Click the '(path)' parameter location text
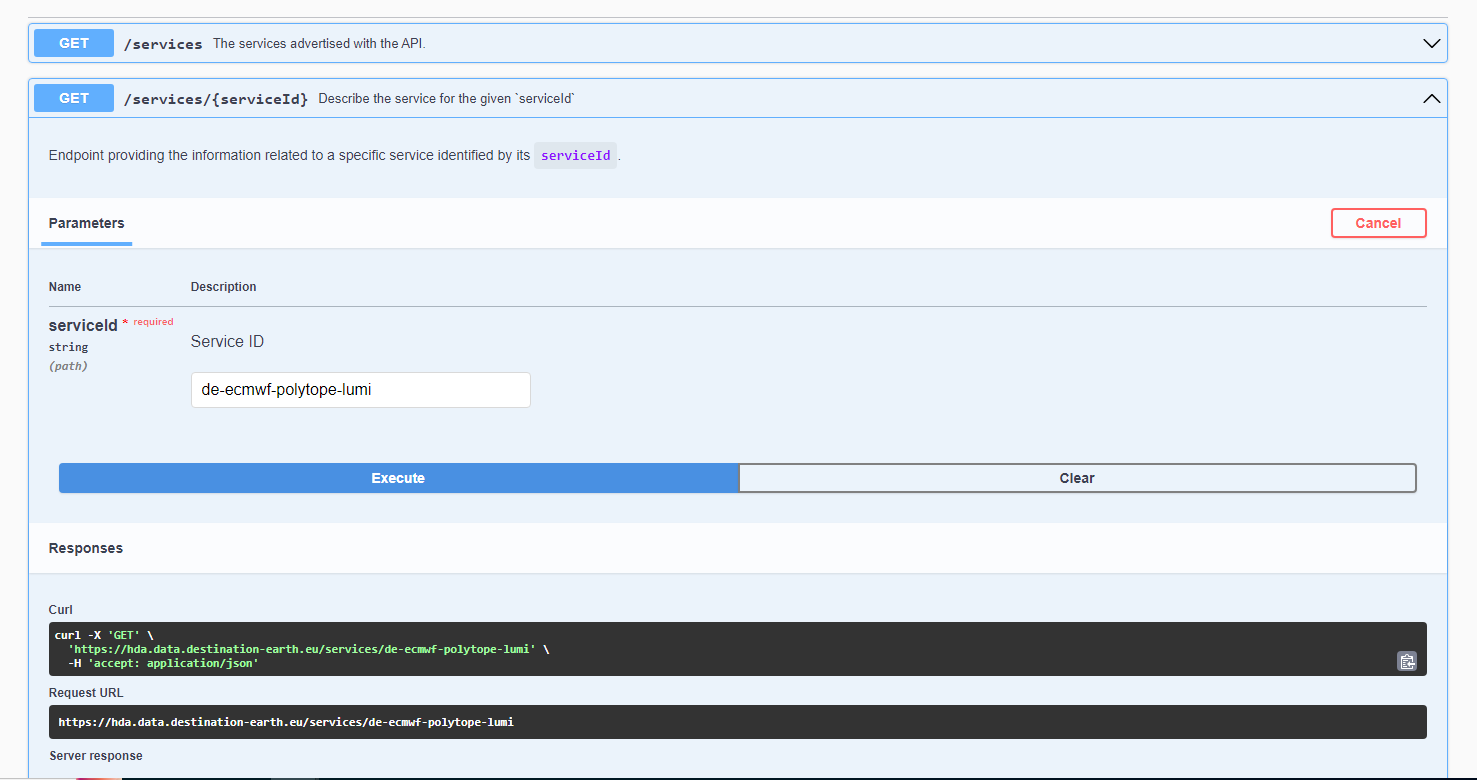Viewport: 1477px width, 780px height. tap(68, 366)
